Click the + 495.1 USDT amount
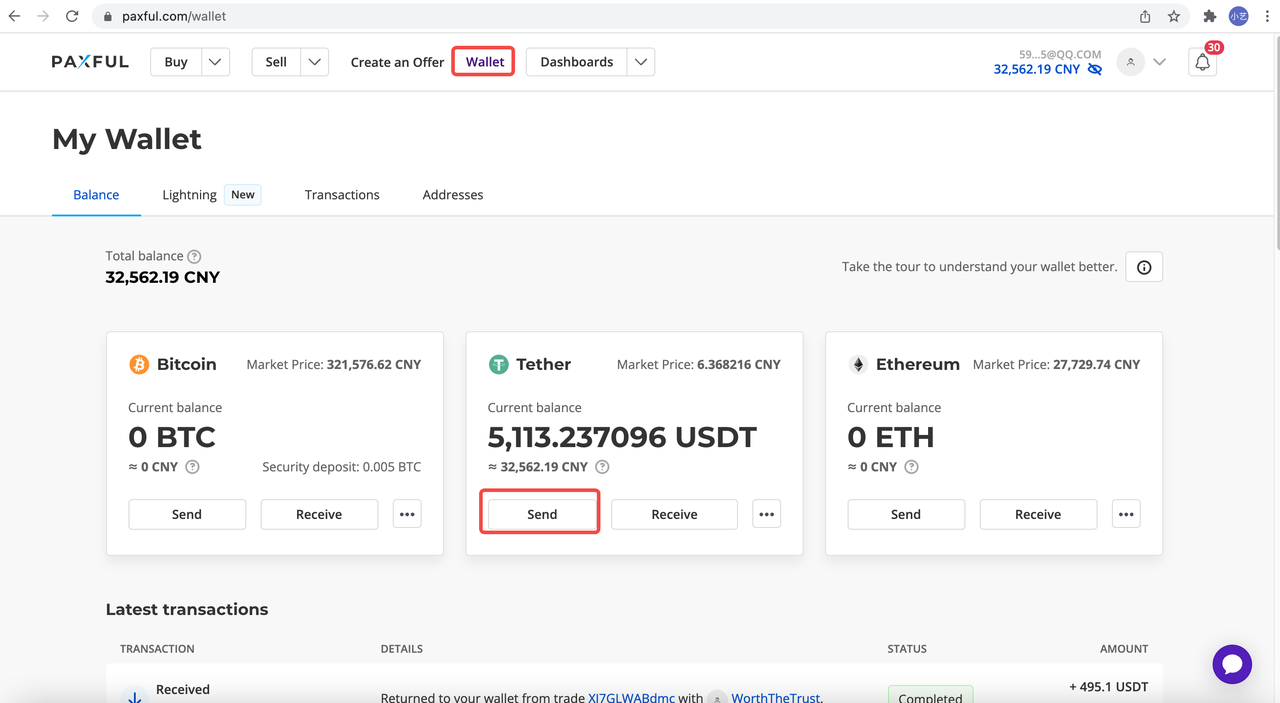Image resolution: width=1280 pixels, height=703 pixels. point(1108,687)
